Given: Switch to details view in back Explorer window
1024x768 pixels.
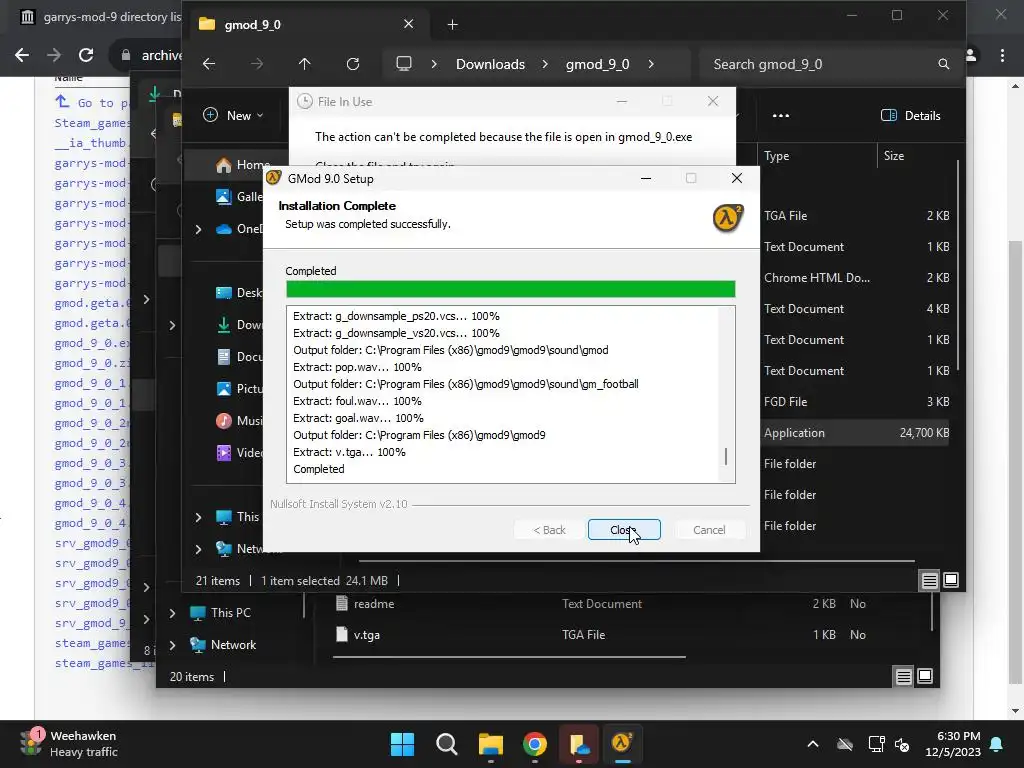Looking at the screenshot, I should (x=903, y=677).
